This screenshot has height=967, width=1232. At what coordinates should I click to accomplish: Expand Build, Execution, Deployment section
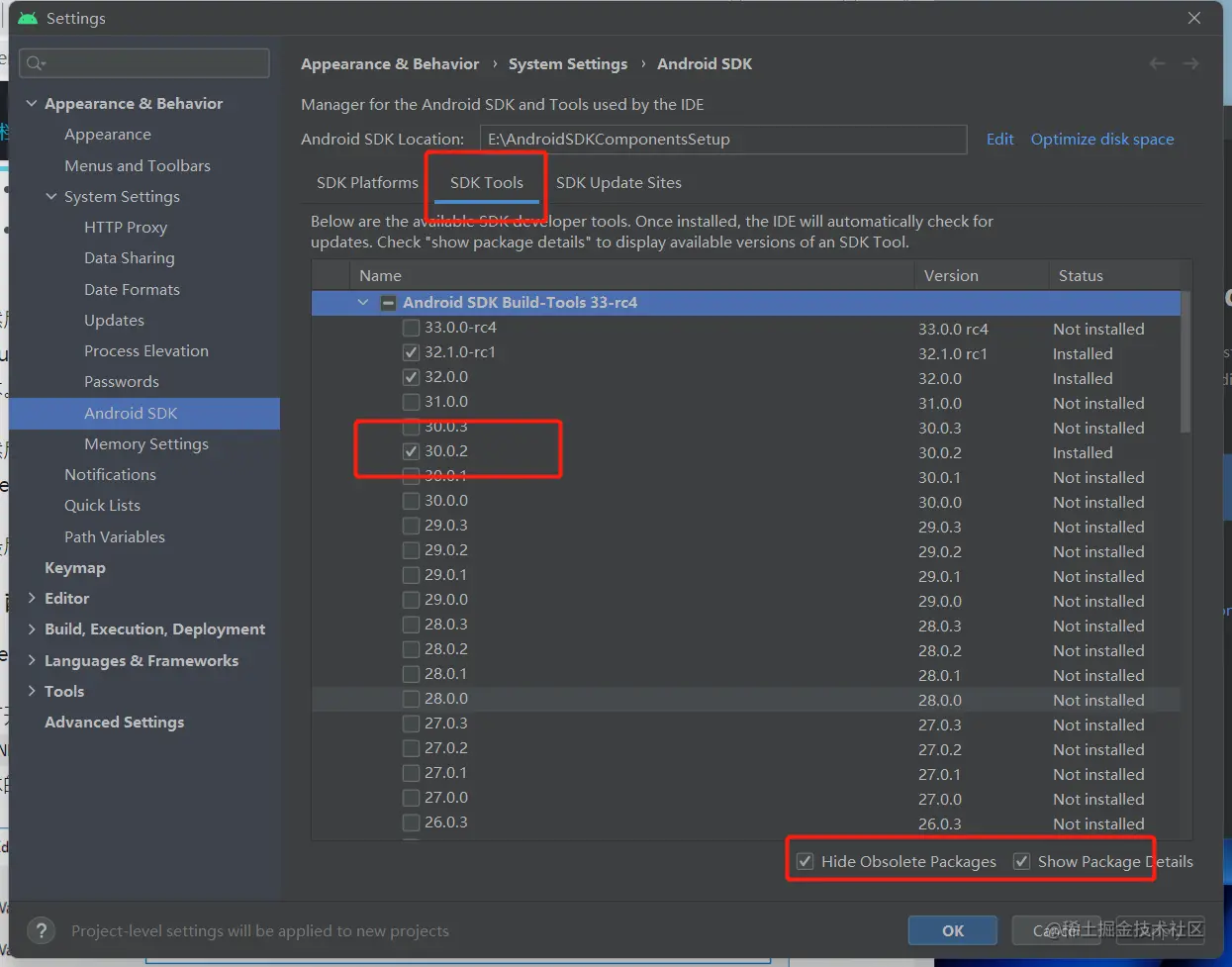pos(32,629)
